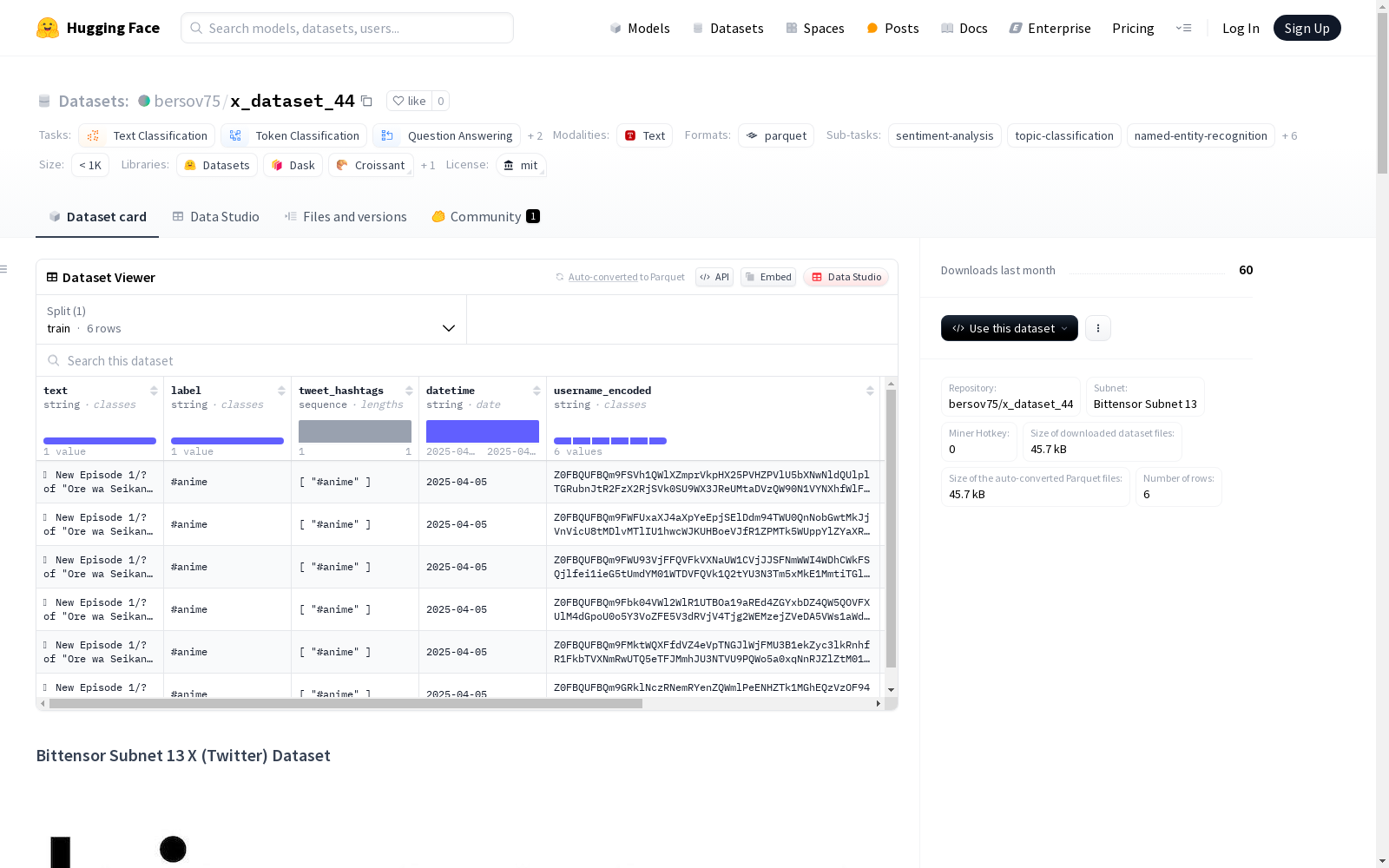The image size is (1389, 868).
Task: Open the three-dot options next to Use this dataset
Action: click(1098, 328)
